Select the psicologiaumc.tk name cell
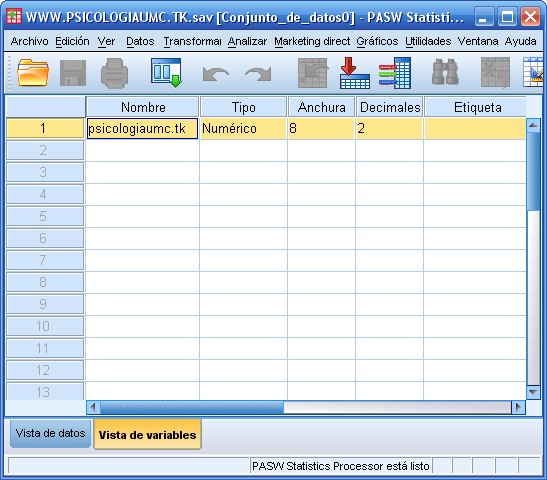Viewport: 547px width, 480px height. click(142, 128)
